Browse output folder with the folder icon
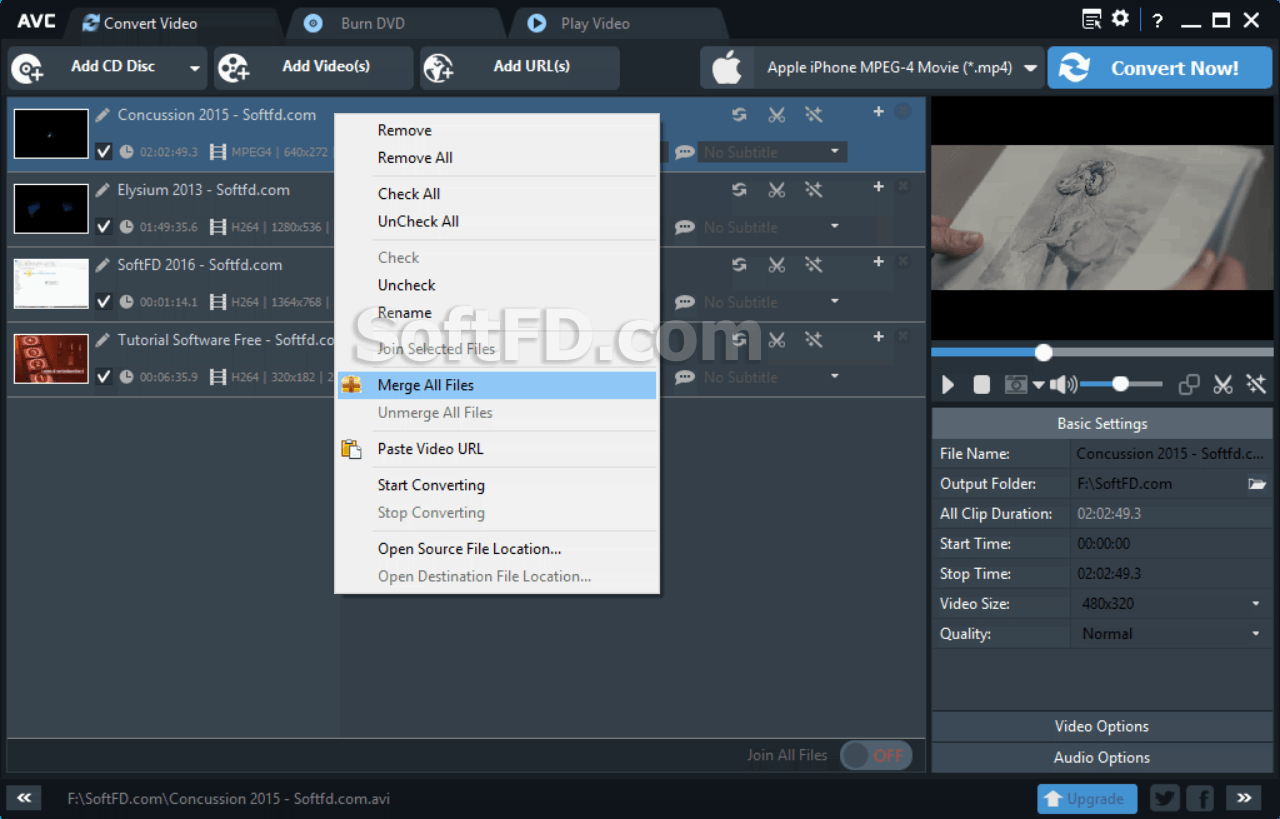 coord(1257,484)
